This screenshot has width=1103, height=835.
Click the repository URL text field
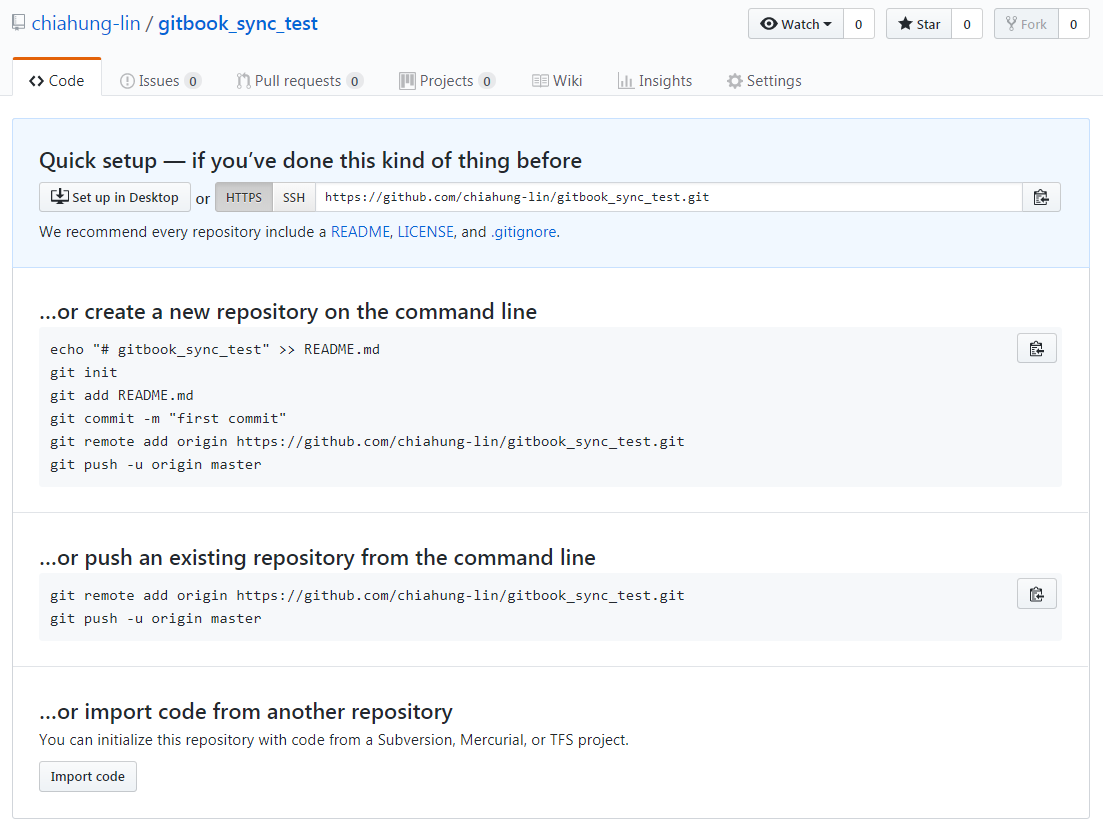668,197
